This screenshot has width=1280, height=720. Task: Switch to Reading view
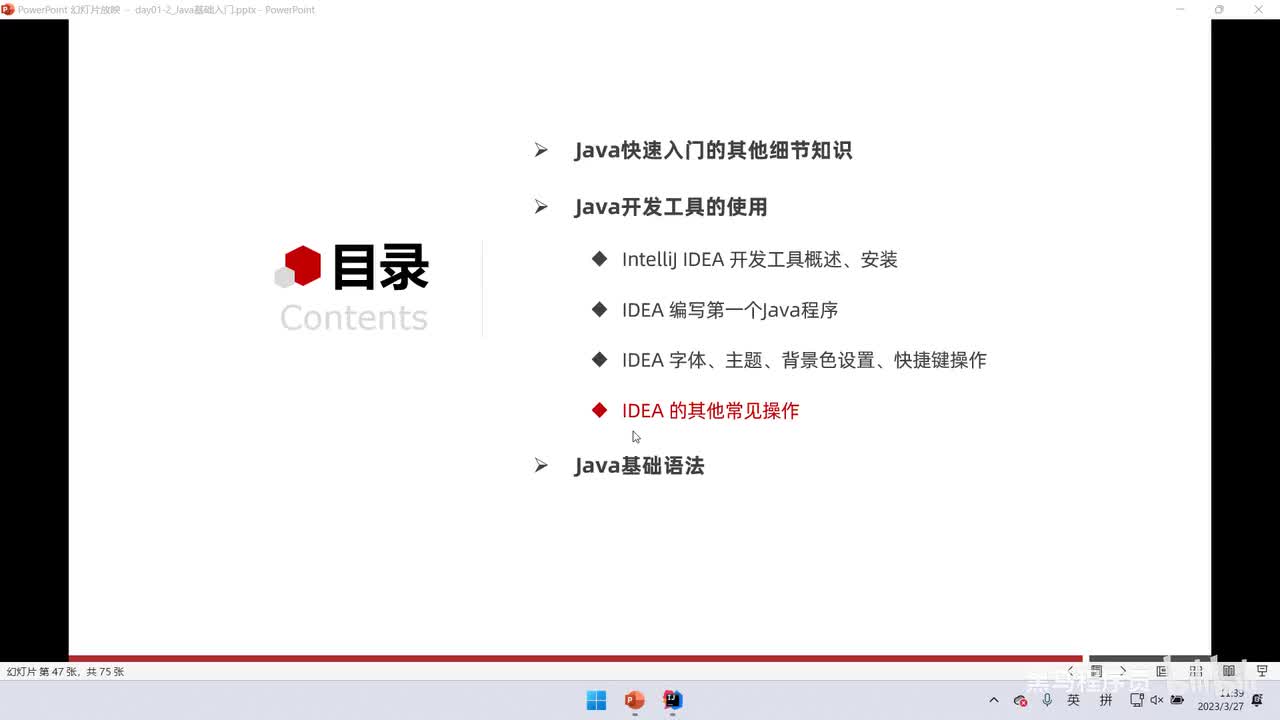[1229, 671]
